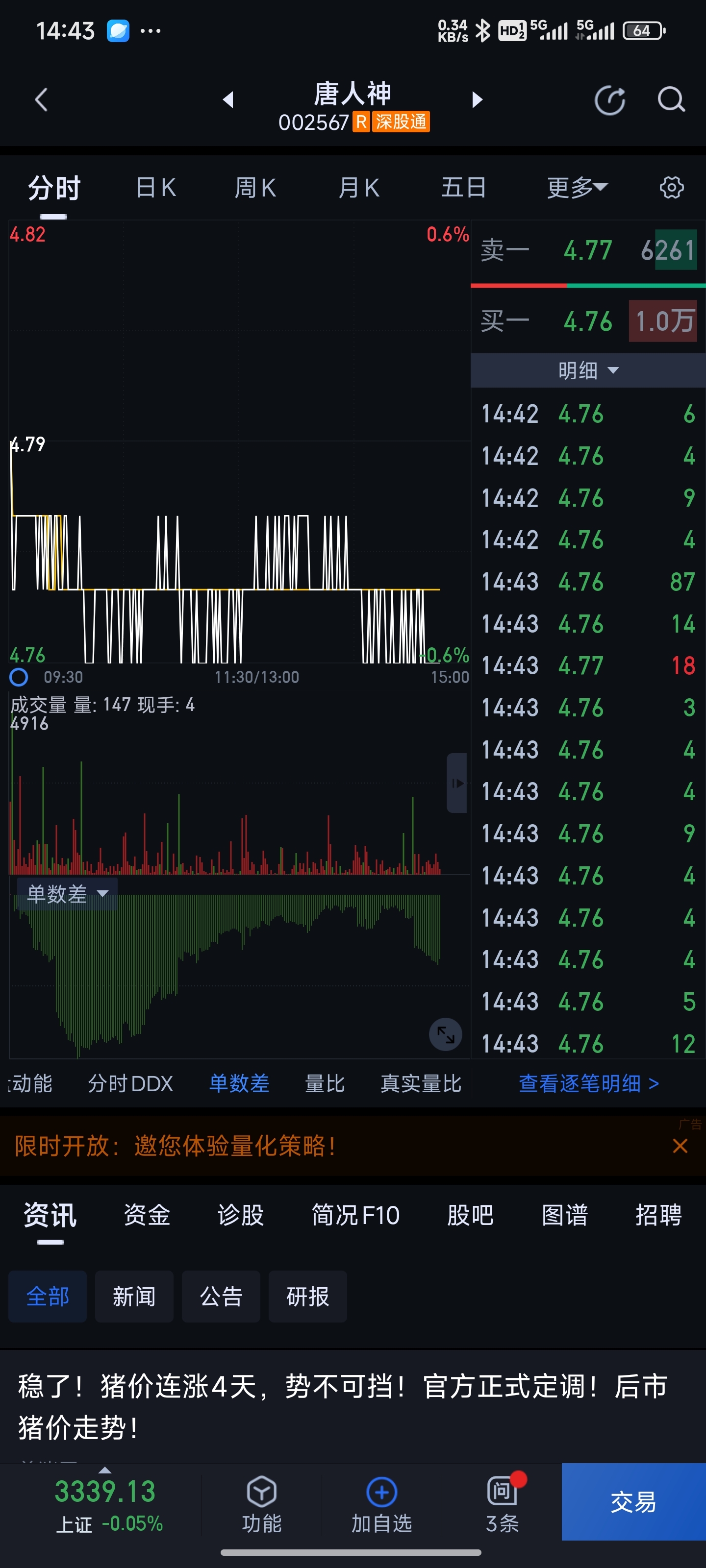
Task: Filter news by 研报
Action: coord(307,1296)
